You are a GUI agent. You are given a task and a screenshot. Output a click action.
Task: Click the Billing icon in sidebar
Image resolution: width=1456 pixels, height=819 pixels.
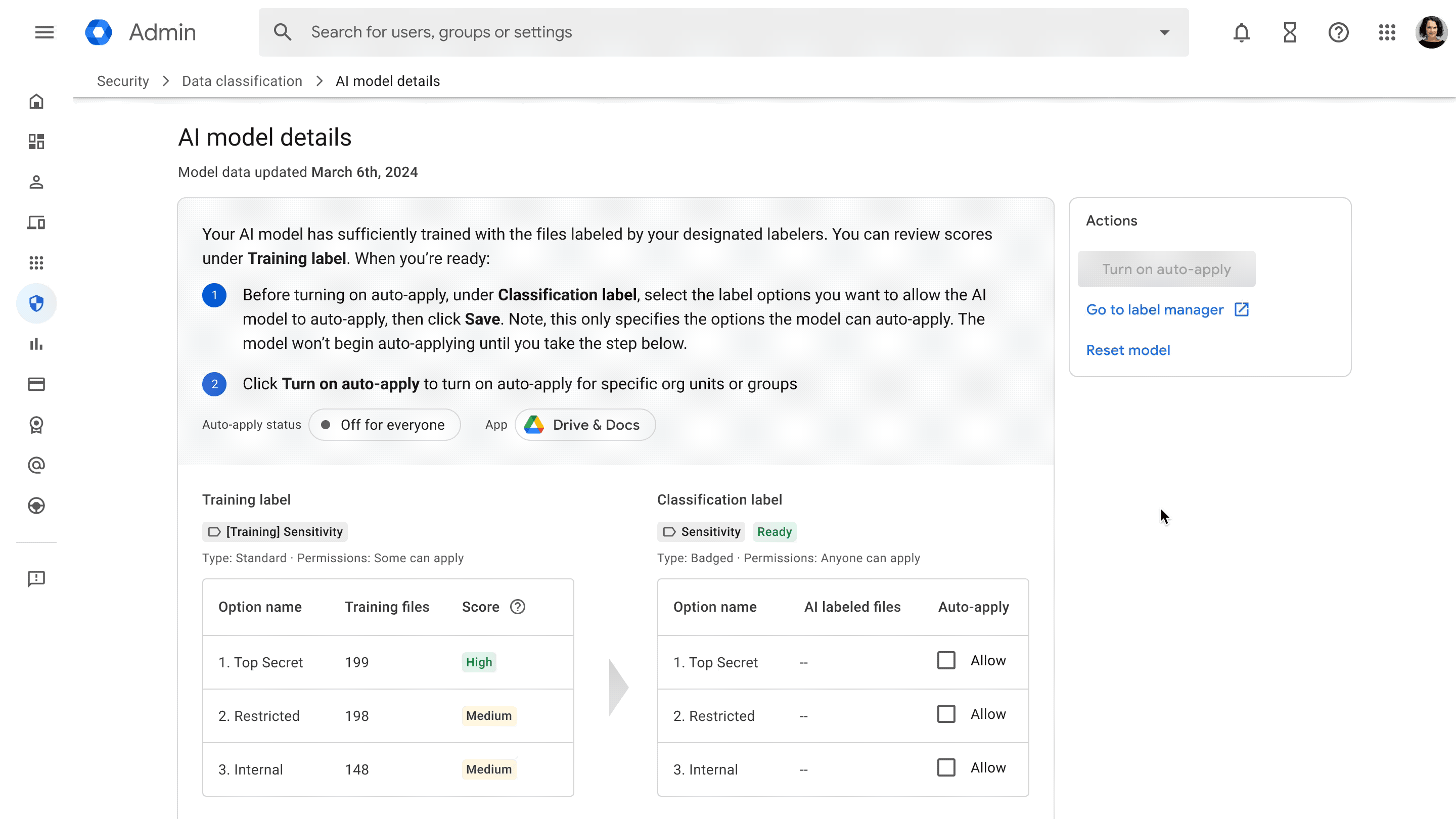point(36,384)
